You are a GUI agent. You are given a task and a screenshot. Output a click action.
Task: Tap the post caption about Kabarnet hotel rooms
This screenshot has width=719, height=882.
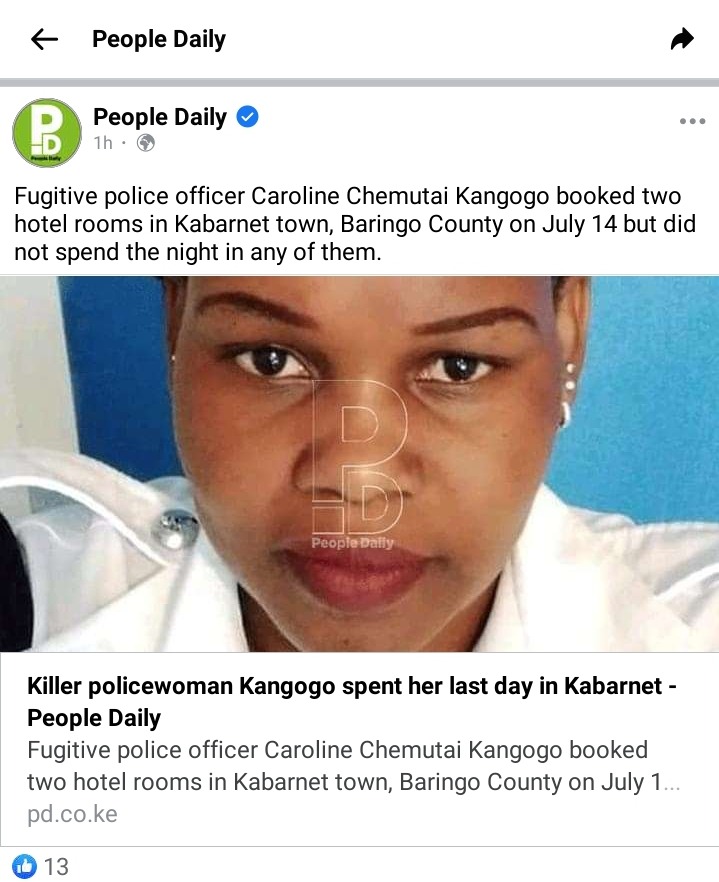[355, 224]
